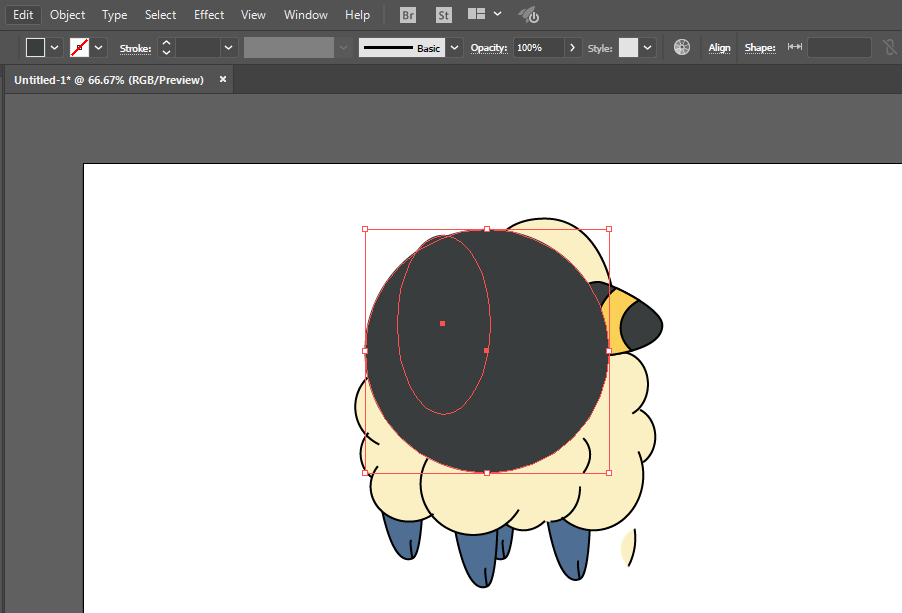The image size is (902, 613).
Task: Click the stroke weight input field
Action: coord(198,48)
